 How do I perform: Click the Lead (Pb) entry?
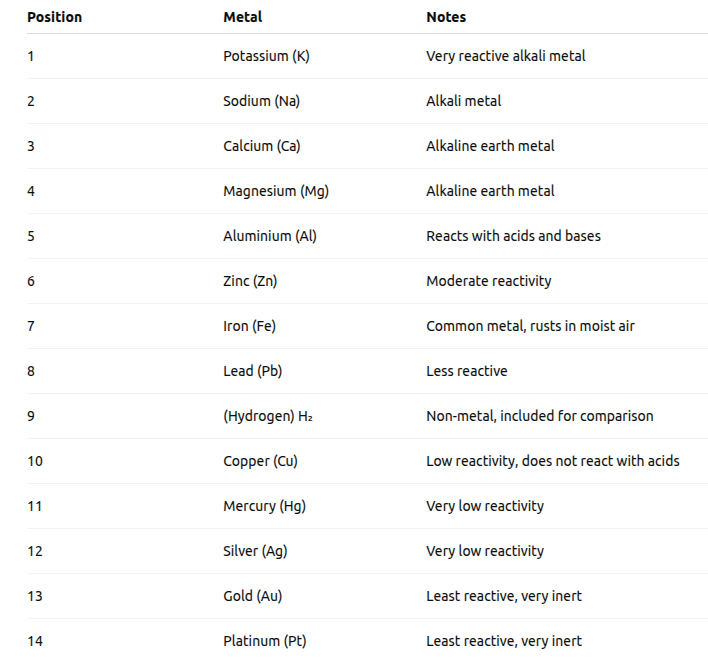[253, 371]
